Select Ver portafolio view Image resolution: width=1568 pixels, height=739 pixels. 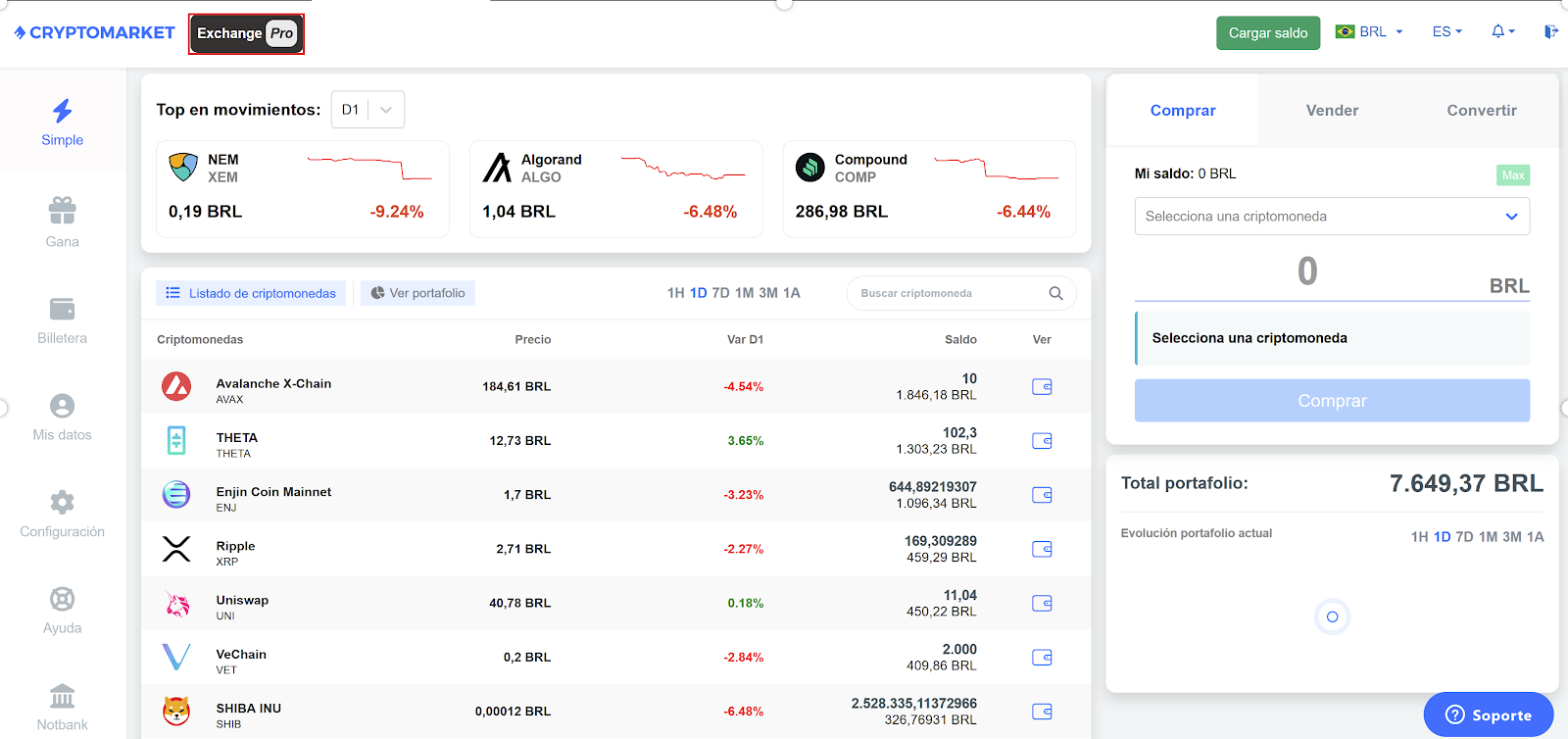(417, 293)
